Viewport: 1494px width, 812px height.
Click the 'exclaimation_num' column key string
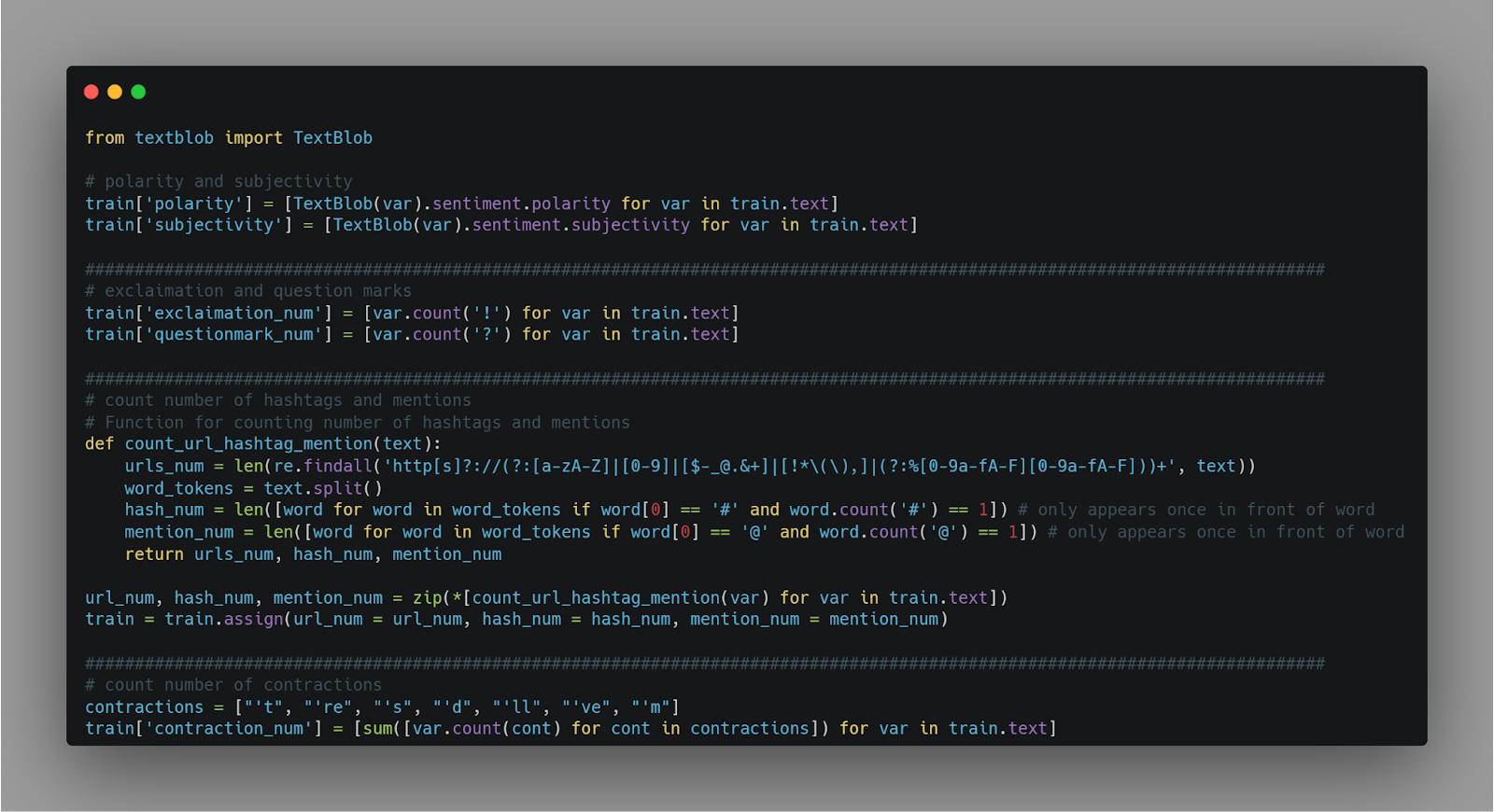click(233, 313)
